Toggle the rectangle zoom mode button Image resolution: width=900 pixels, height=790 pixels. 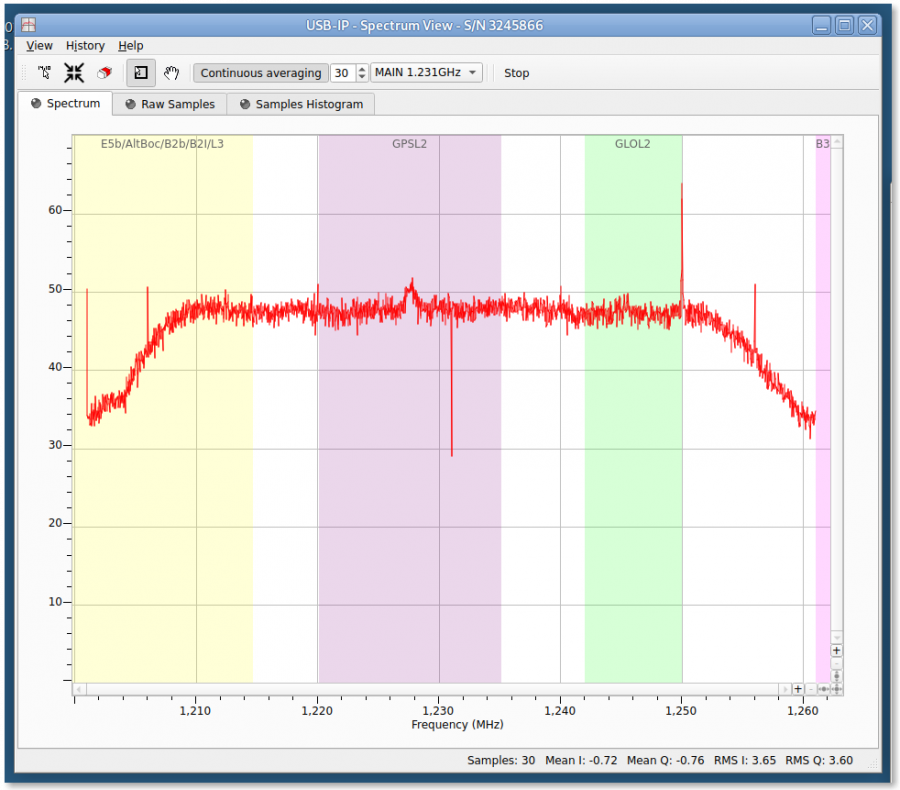click(140, 73)
